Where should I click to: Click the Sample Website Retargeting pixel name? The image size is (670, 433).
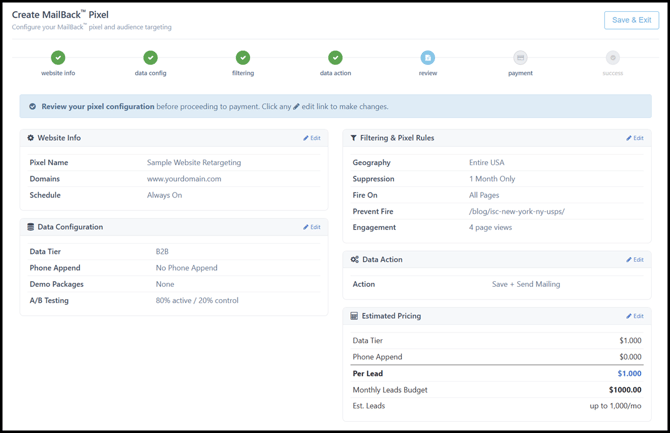coord(194,162)
